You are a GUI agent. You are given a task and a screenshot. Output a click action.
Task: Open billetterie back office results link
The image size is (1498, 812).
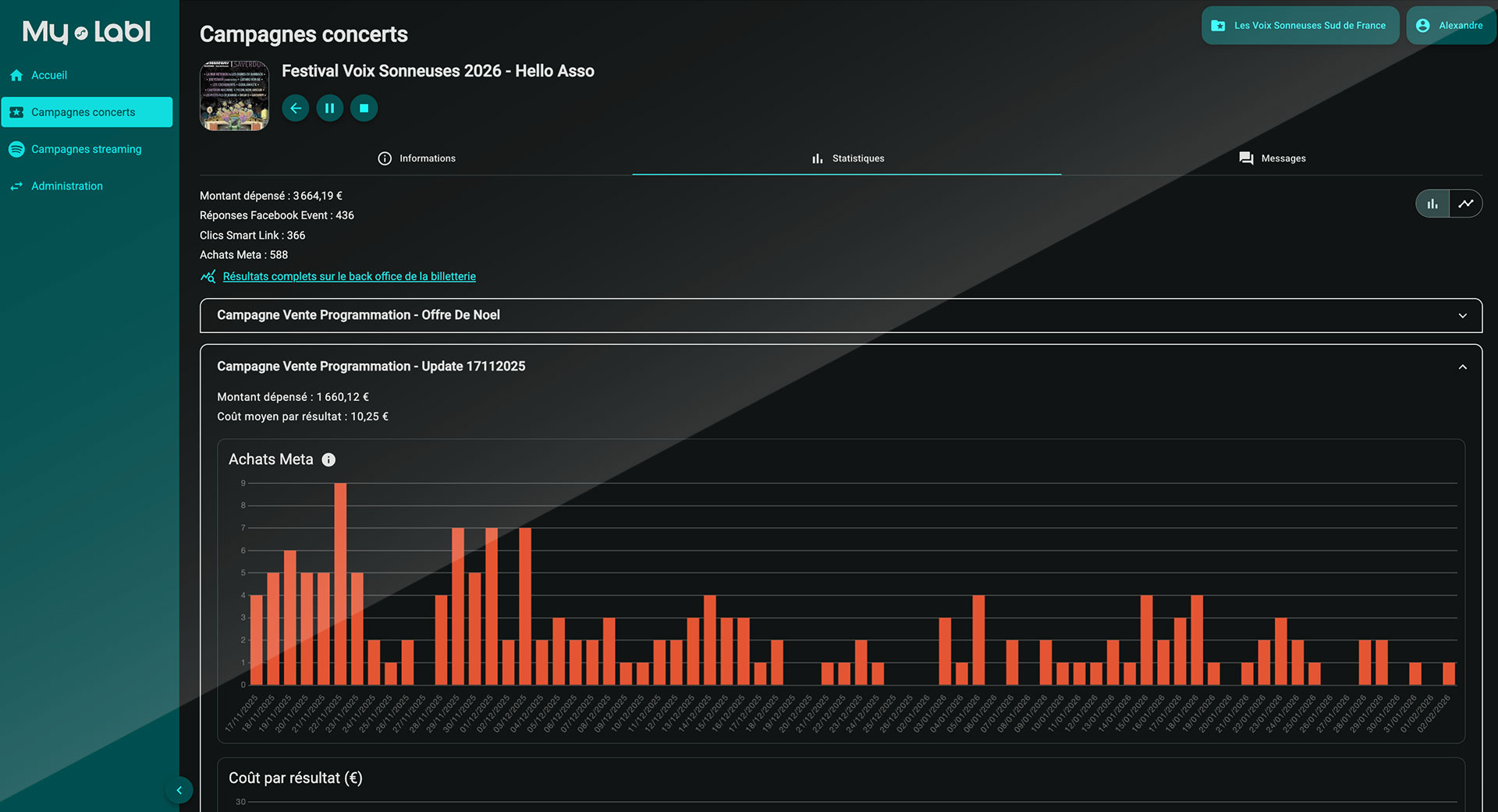tap(349, 277)
